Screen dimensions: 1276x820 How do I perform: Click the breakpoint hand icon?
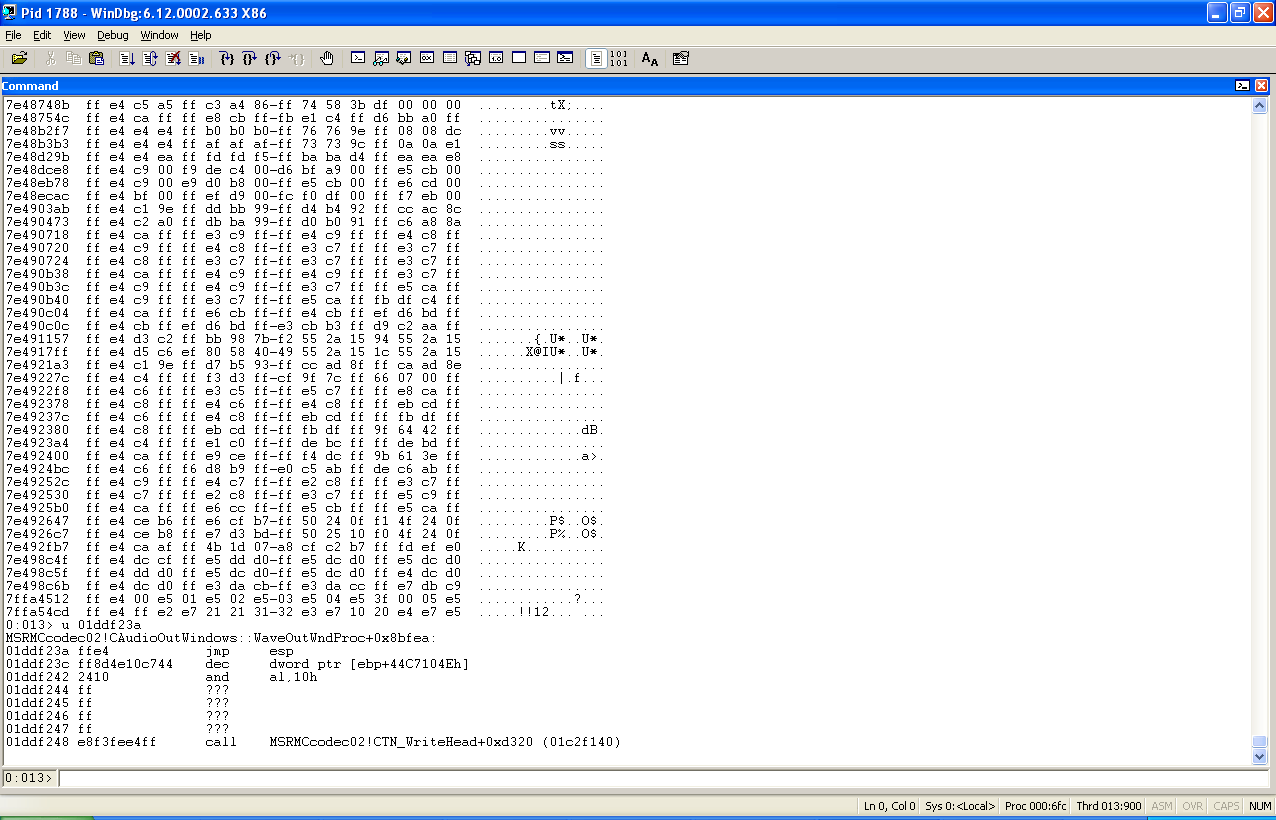pyautogui.click(x=326, y=59)
